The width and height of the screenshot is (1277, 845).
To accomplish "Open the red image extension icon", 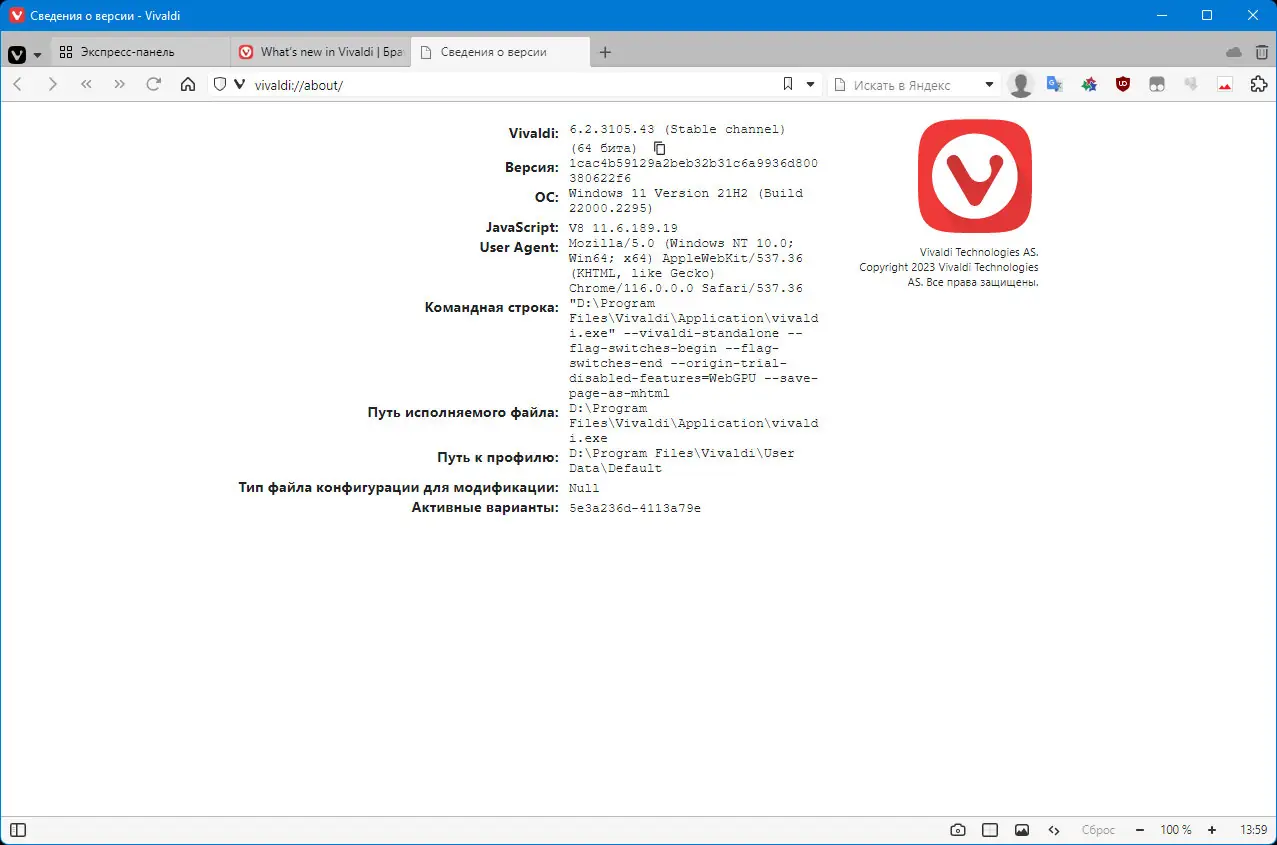I will coord(1225,85).
